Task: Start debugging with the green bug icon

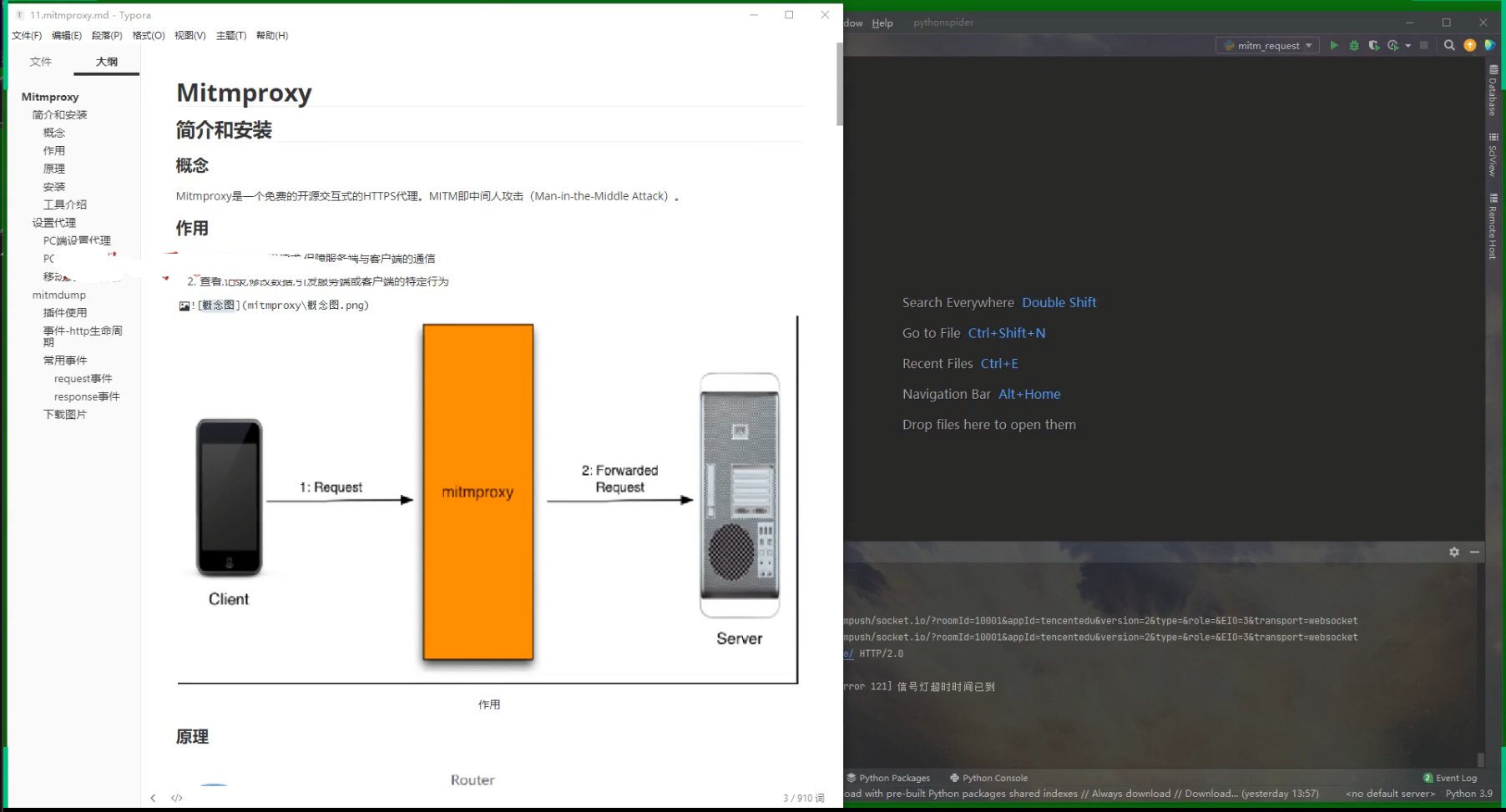Action: (1354, 45)
